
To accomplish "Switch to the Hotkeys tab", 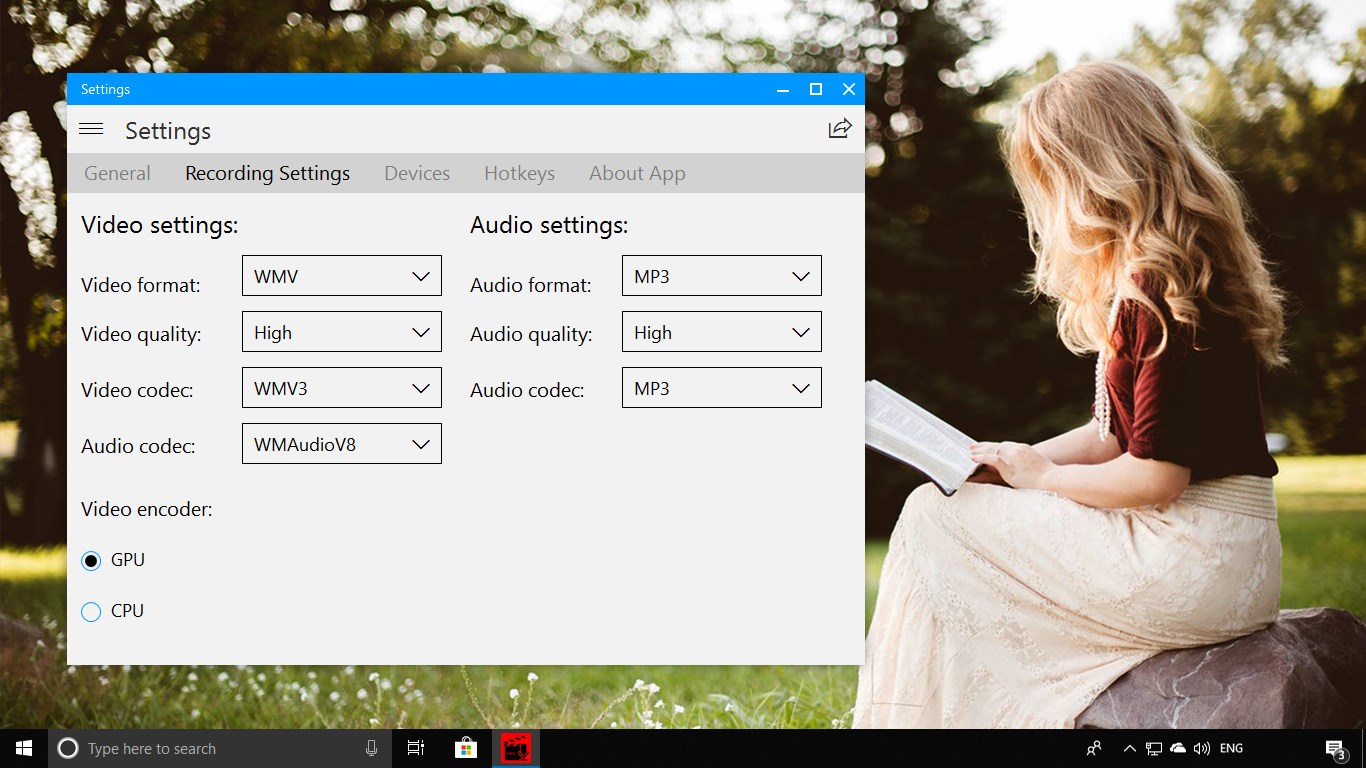I will (x=519, y=173).
